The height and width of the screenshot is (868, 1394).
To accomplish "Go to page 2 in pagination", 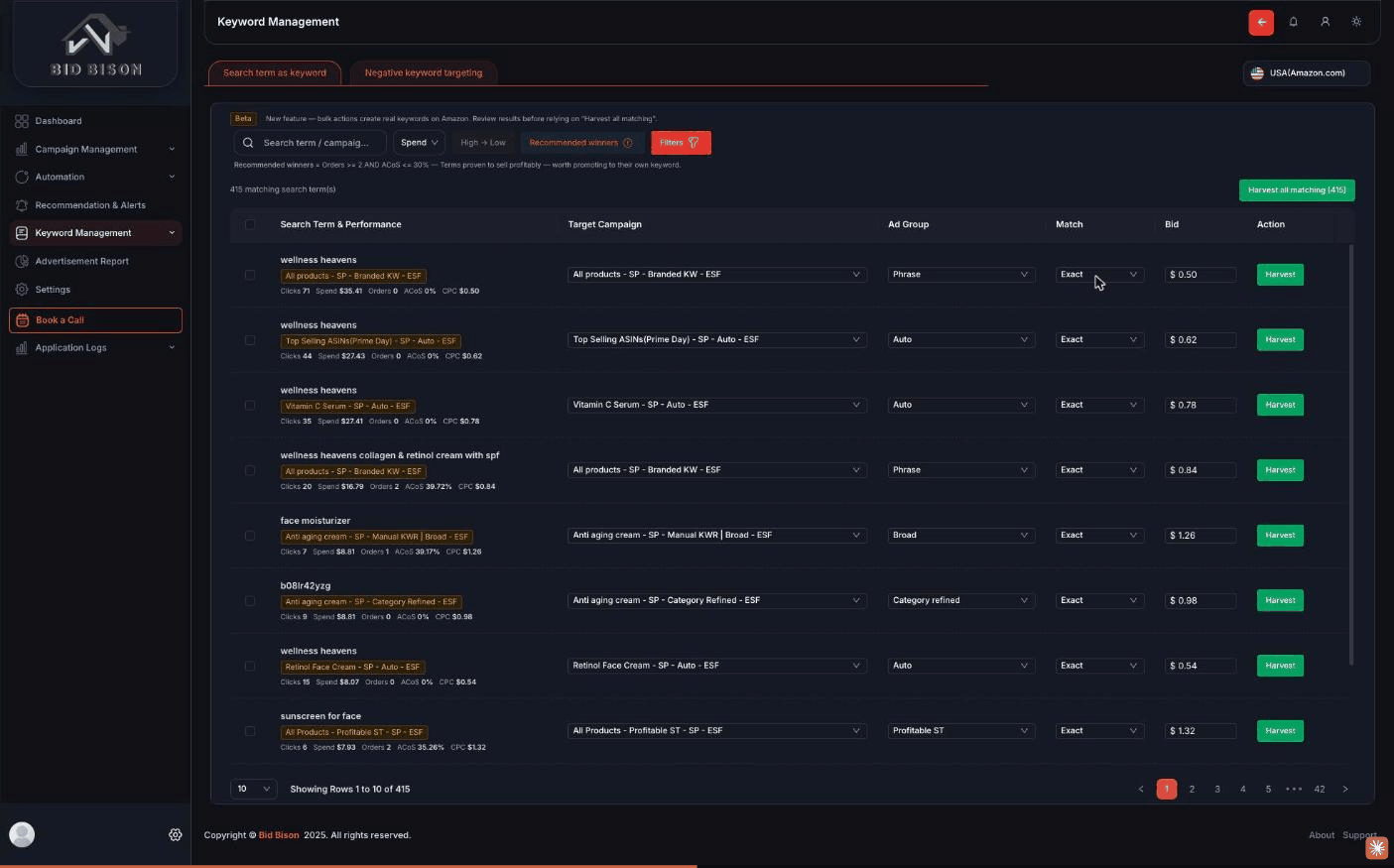I will point(1192,790).
